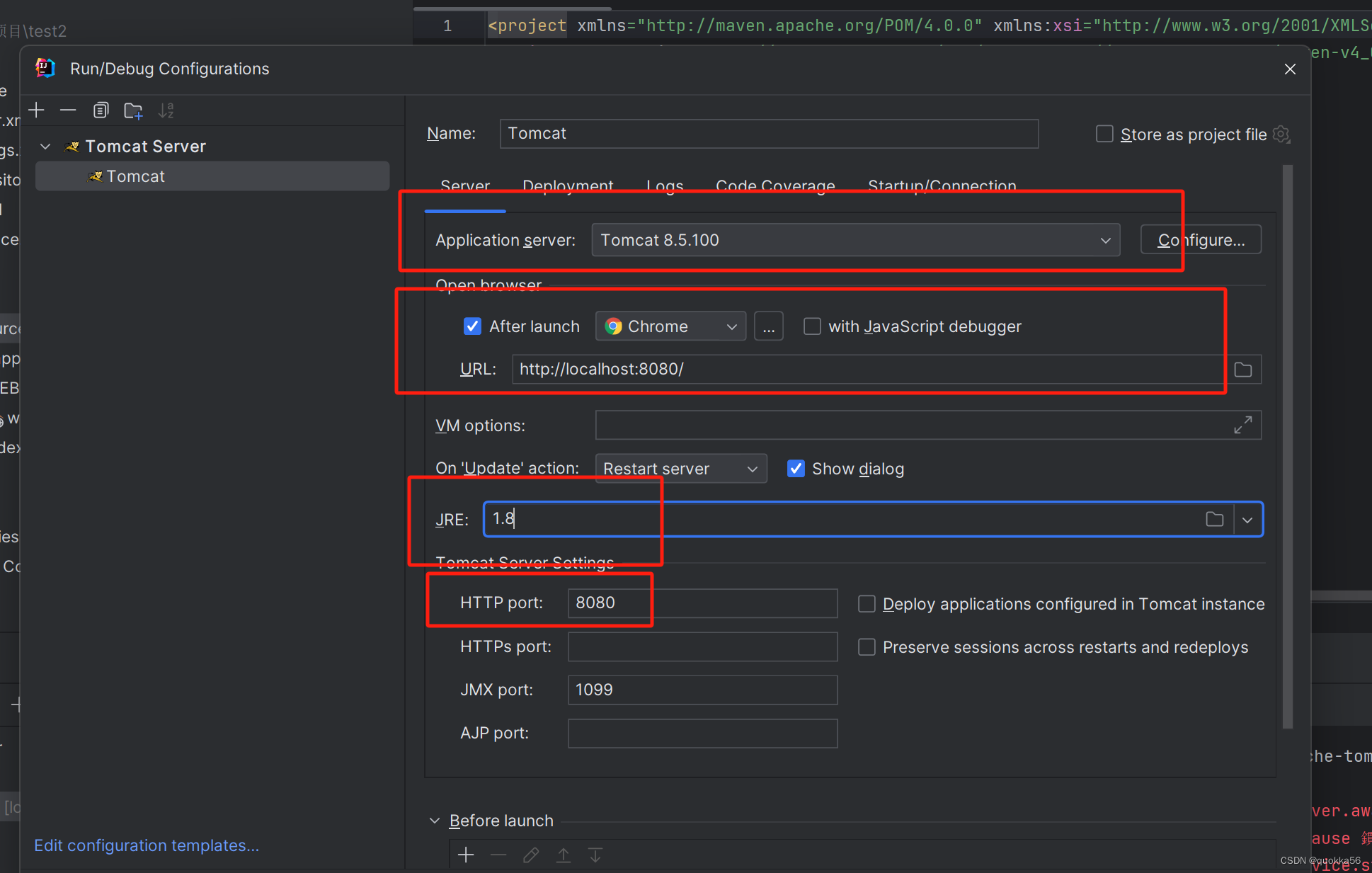
Task: Switch to the Deployment tab
Action: click(568, 186)
